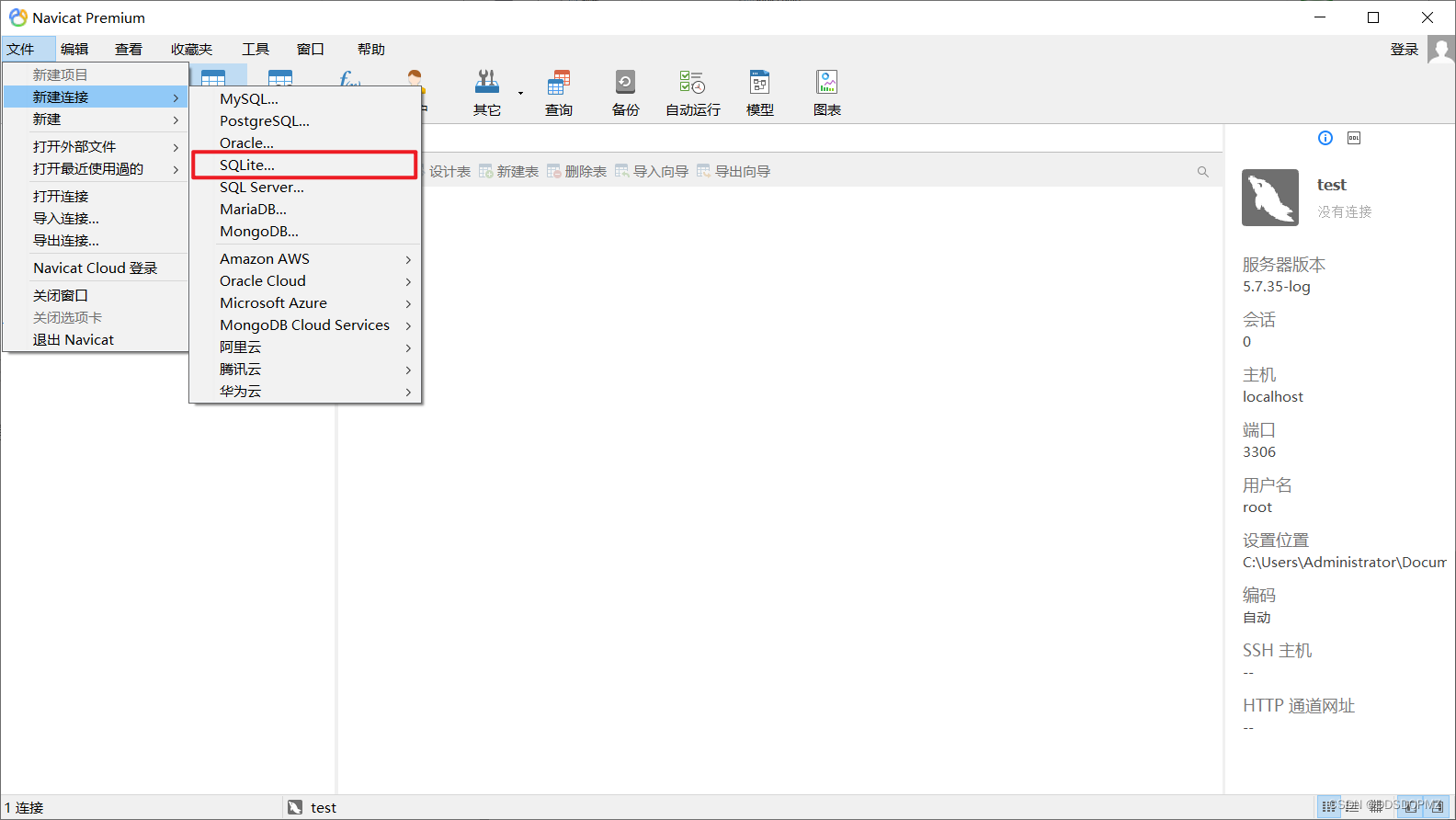Open the 收藏夹 (Favorites) menu
1456x820 pixels.
(x=191, y=50)
